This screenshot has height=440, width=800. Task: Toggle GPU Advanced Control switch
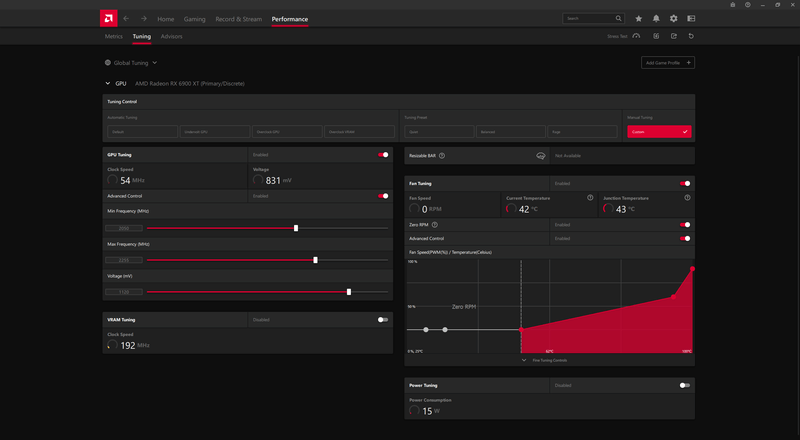[383, 196]
